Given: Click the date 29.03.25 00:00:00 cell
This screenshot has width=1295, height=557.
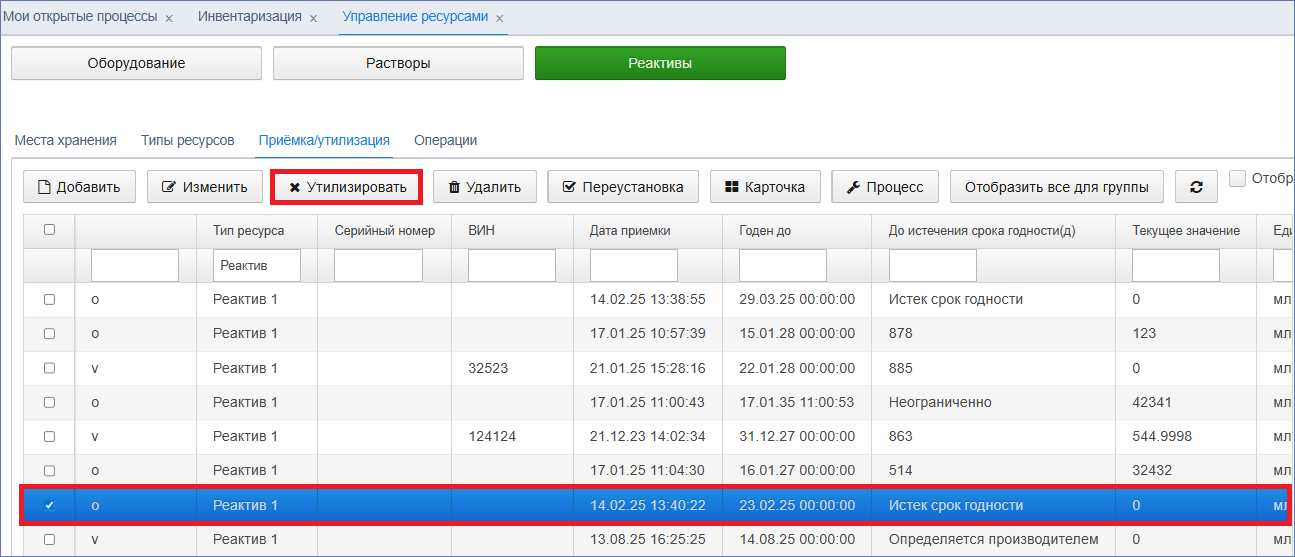Looking at the screenshot, I should 797,299.
